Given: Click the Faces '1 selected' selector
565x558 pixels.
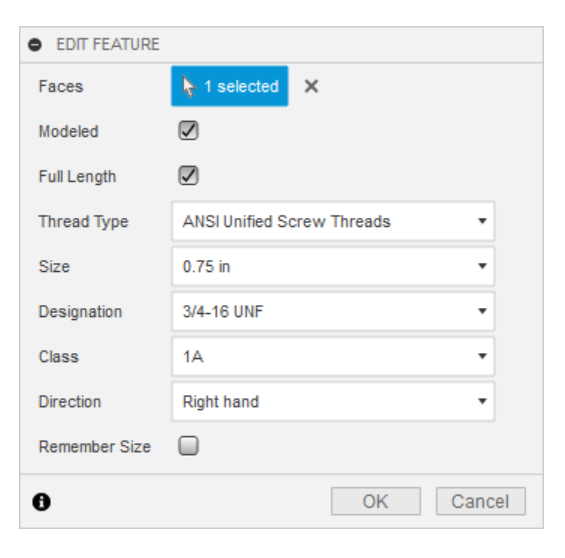Looking at the screenshot, I should (230, 86).
